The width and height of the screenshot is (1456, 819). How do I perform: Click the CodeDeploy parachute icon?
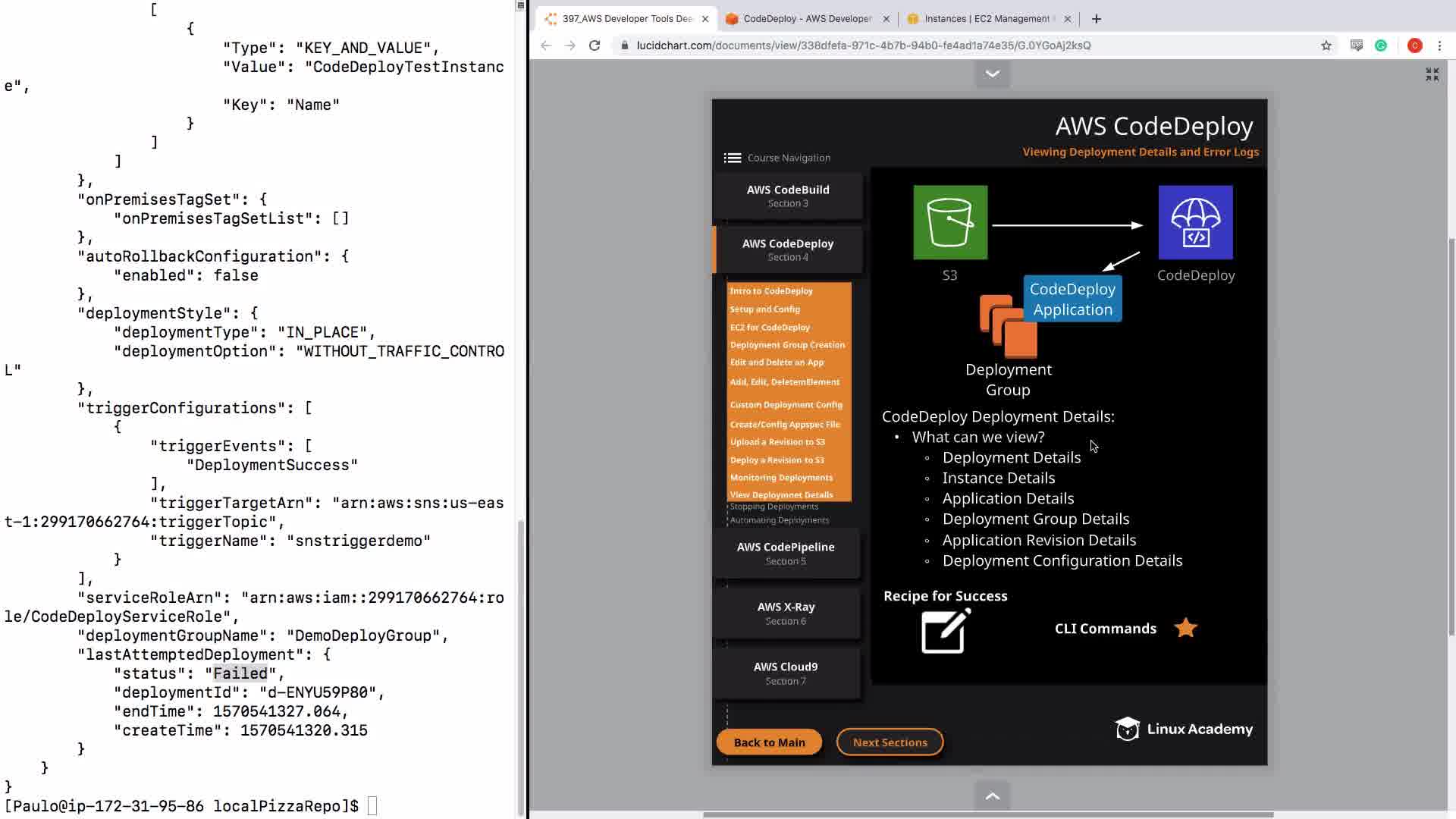pos(1195,222)
